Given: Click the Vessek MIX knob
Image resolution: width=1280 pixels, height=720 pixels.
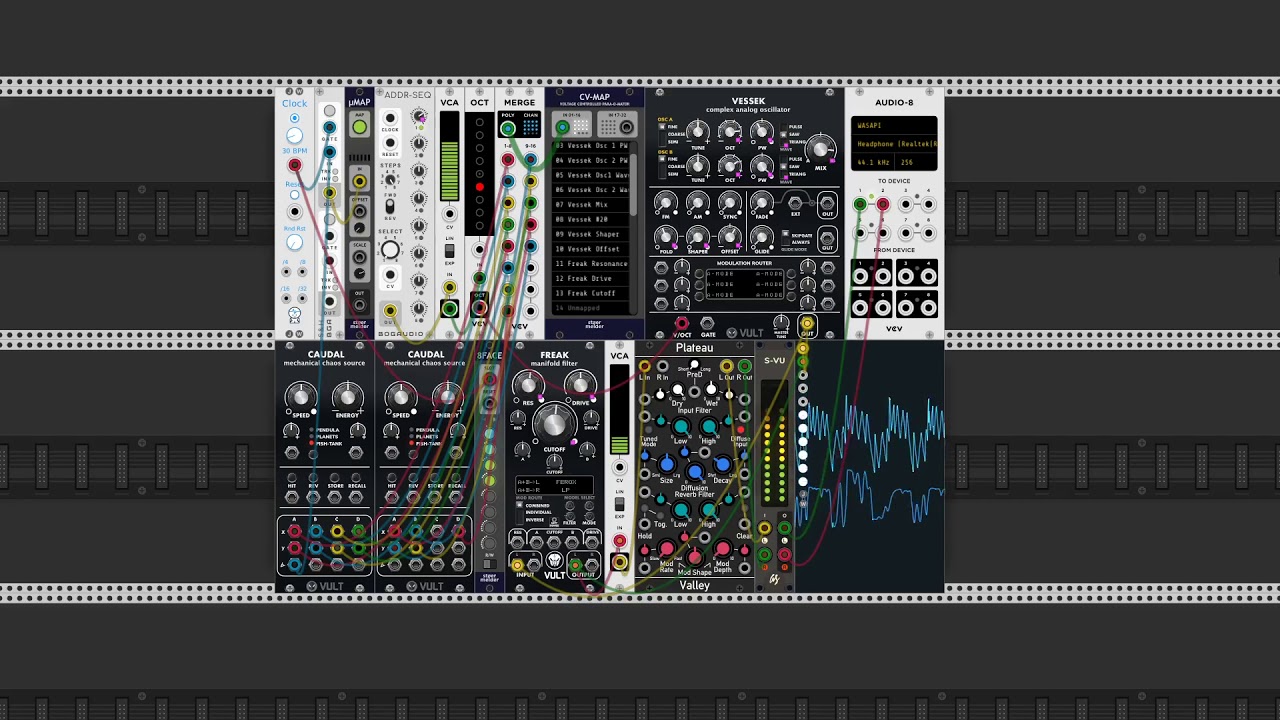Looking at the screenshot, I should 821,149.
